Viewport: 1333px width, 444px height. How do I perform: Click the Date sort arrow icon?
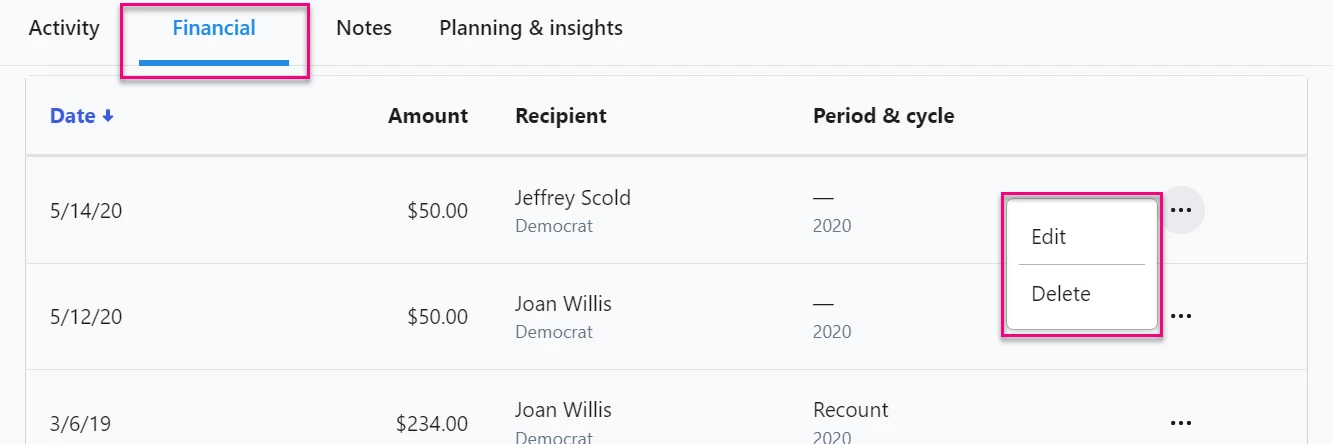point(108,116)
